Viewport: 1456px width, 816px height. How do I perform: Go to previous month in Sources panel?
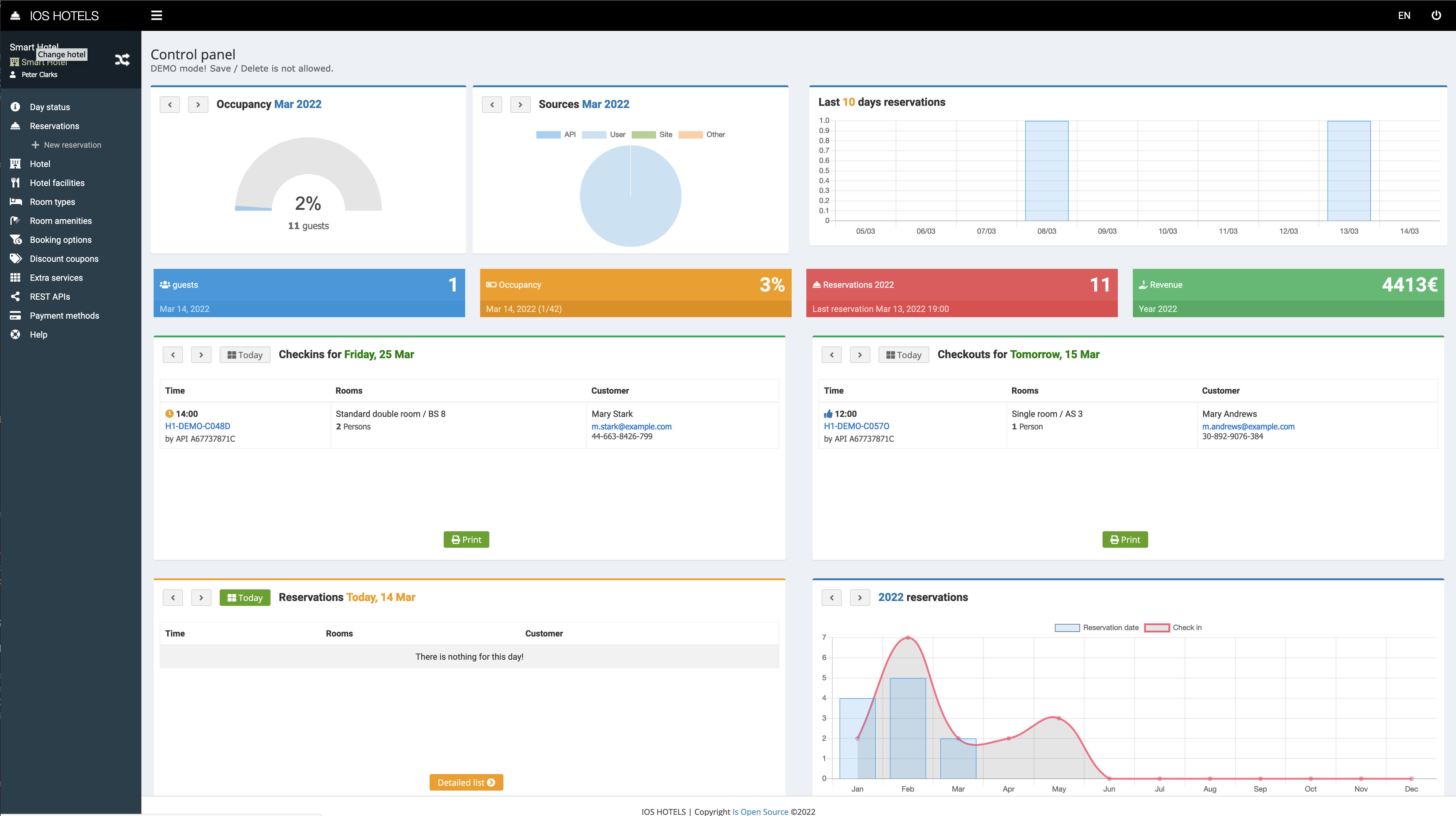pyautogui.click(x=492, y=105)
